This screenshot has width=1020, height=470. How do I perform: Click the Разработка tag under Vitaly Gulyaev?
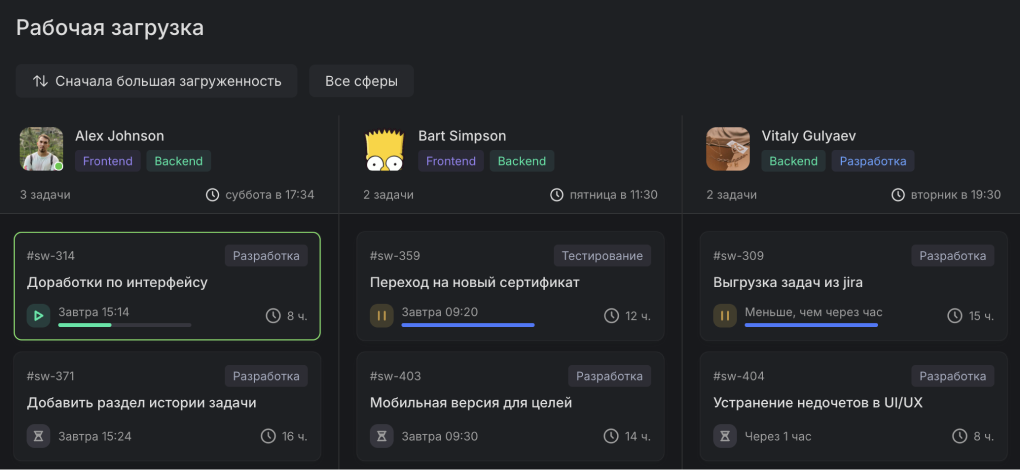tap(872, 161)
